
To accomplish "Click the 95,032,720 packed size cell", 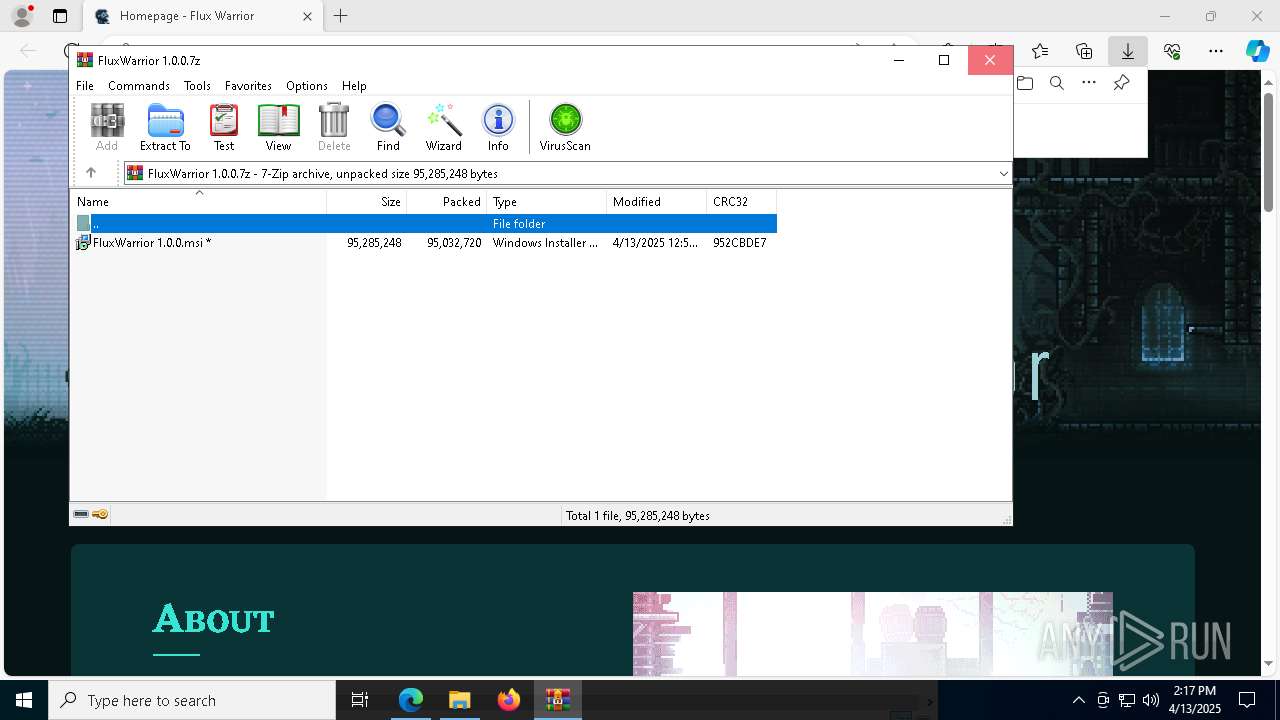I will pyautogui.click(x=454, y=243).
